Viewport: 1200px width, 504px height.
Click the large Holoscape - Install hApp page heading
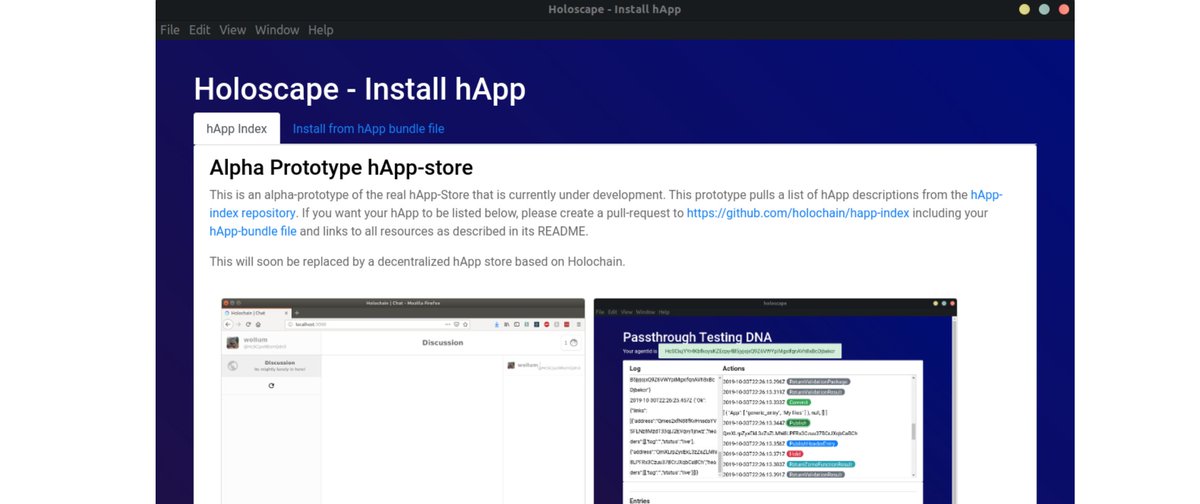click(x=360, y=89)
